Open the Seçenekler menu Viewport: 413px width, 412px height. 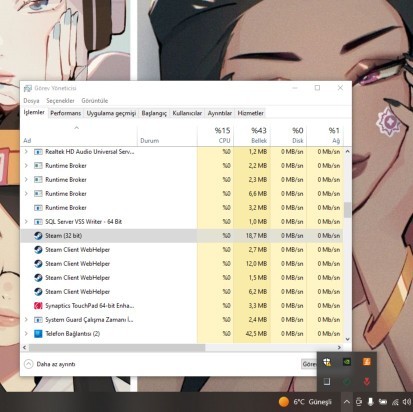coord(60,101)
